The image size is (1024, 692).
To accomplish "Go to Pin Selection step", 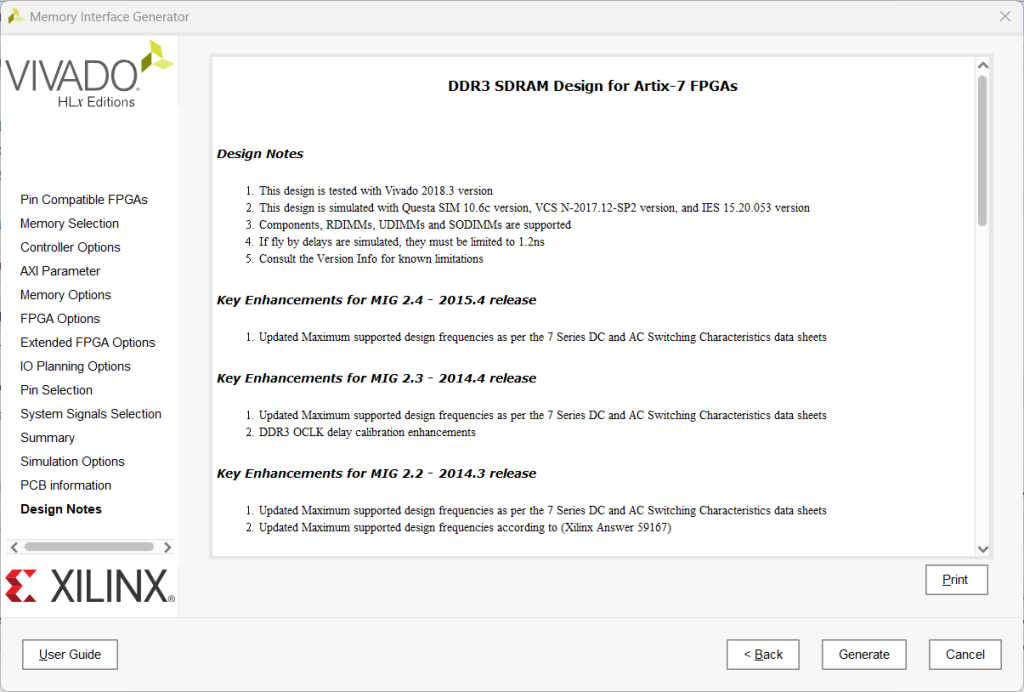I will 56,390.
